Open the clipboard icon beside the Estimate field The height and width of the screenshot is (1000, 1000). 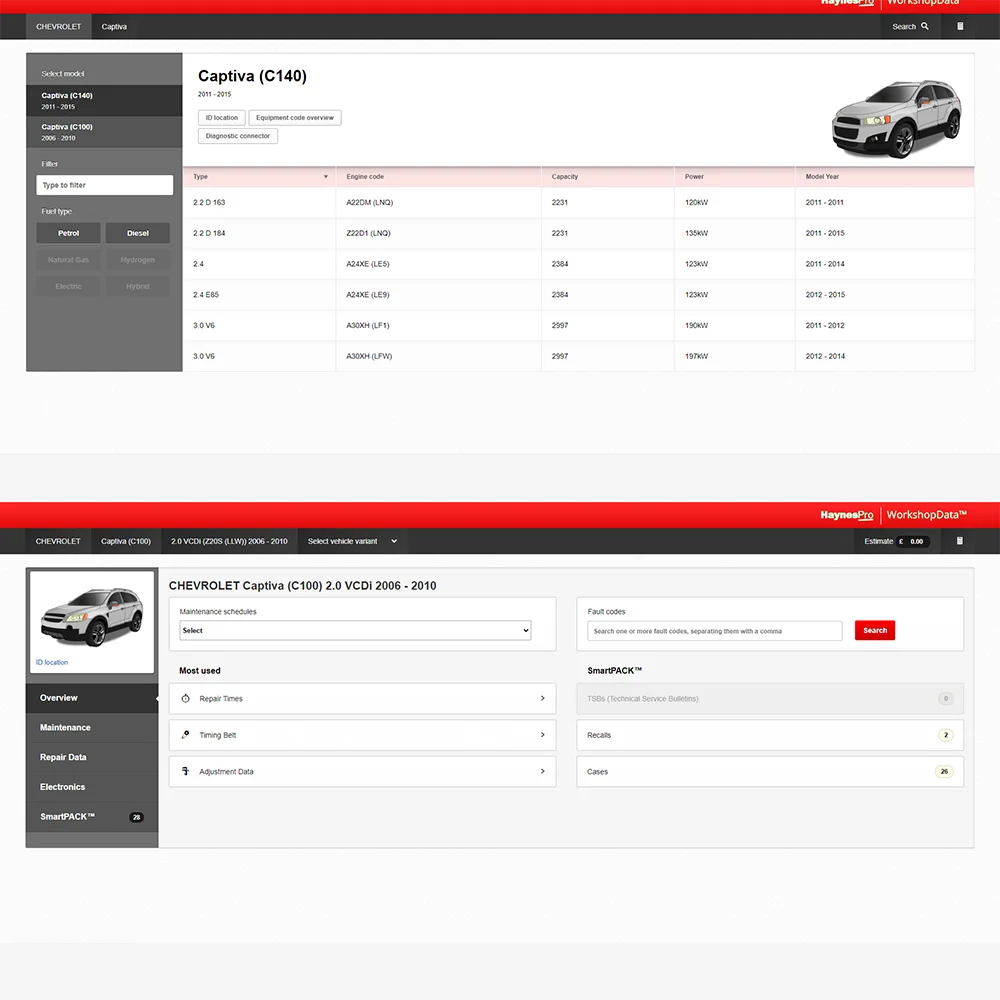[960, 541]
